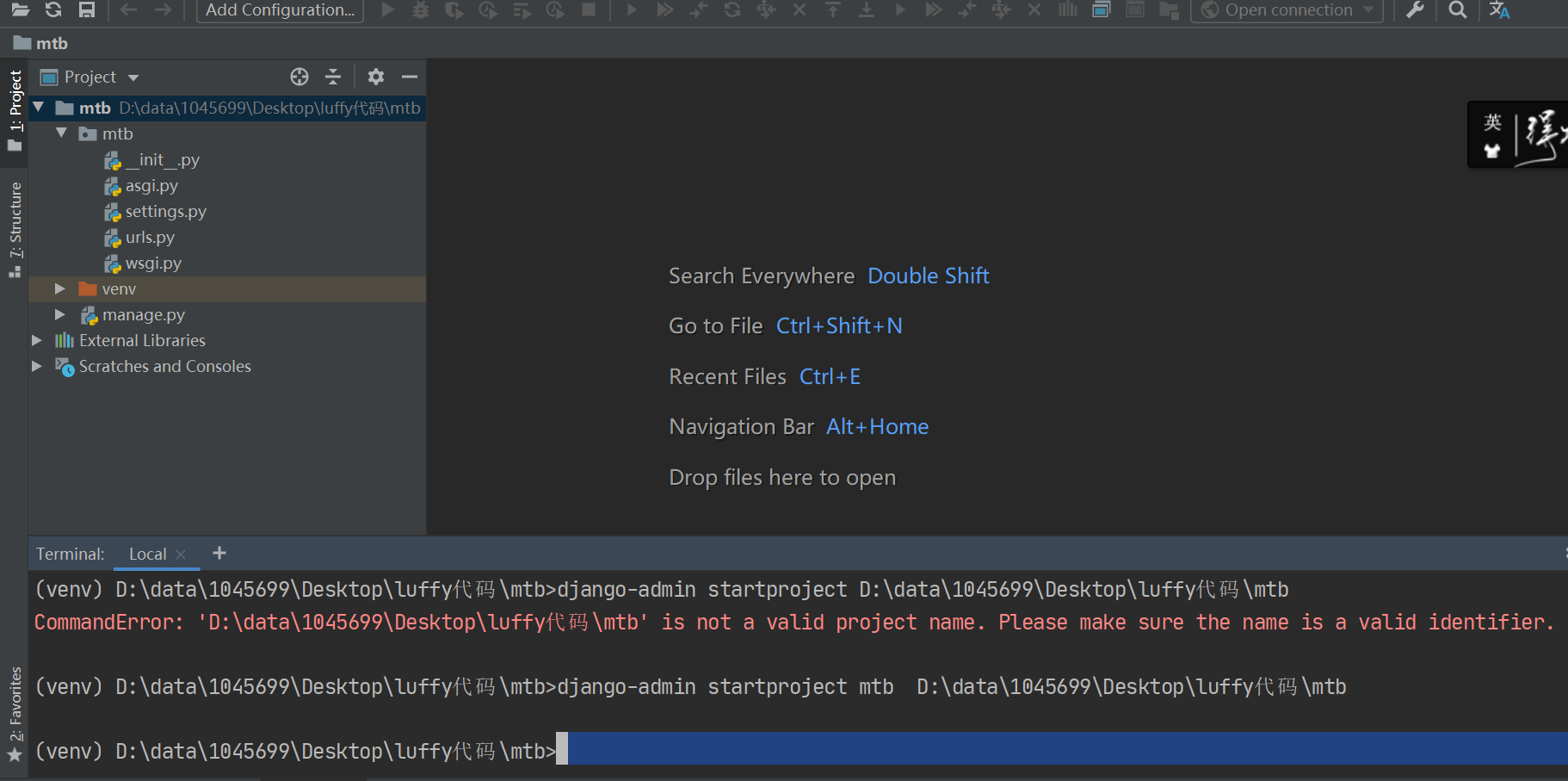Image resolution: width=1568 pixels, height=781 pixels.
Task: Collapse the inner mtb package folder arrow
Action: (x=61, y=133)
